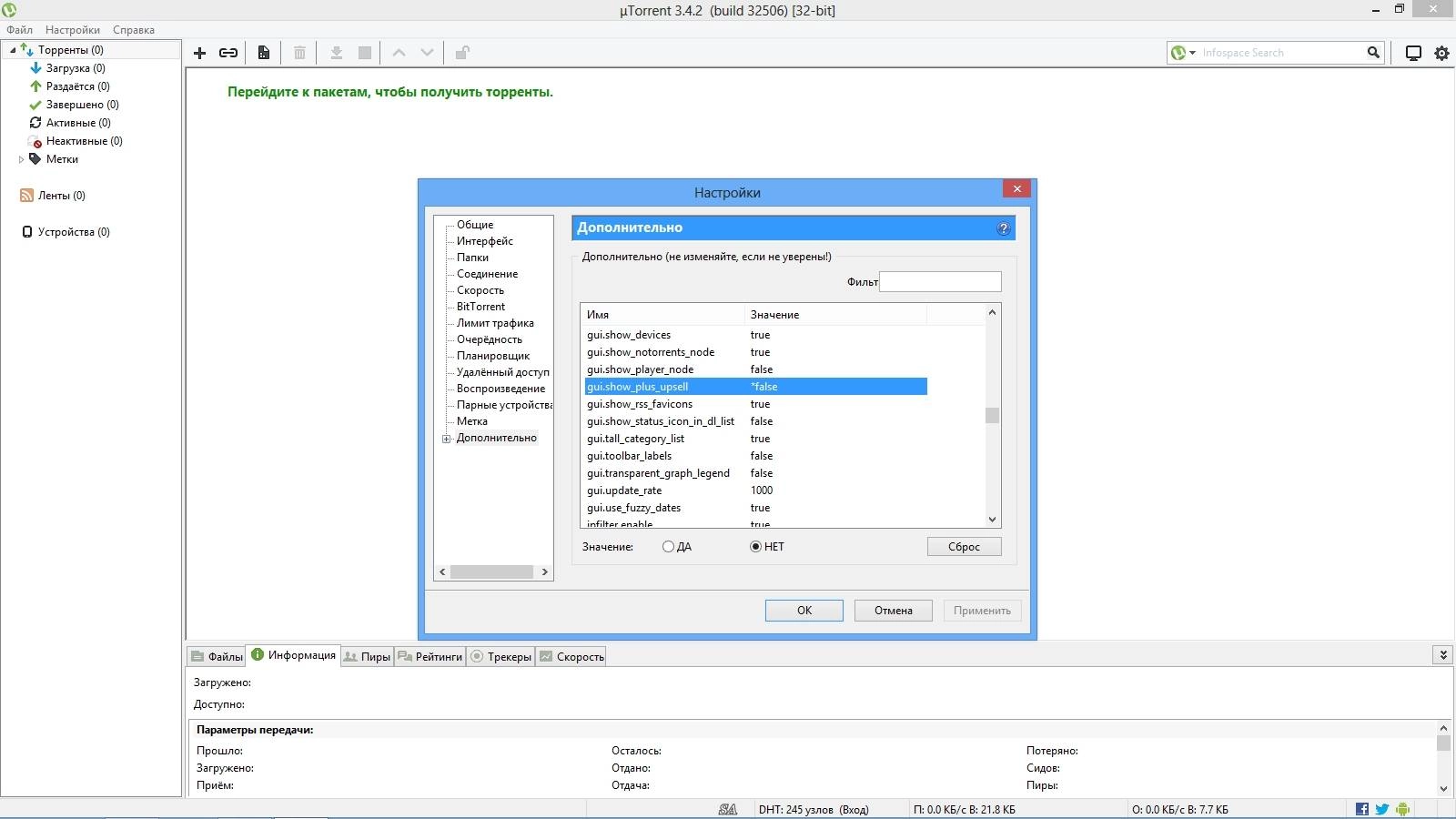Select Раздаётся (0) in sidebar

click(77, 86)
